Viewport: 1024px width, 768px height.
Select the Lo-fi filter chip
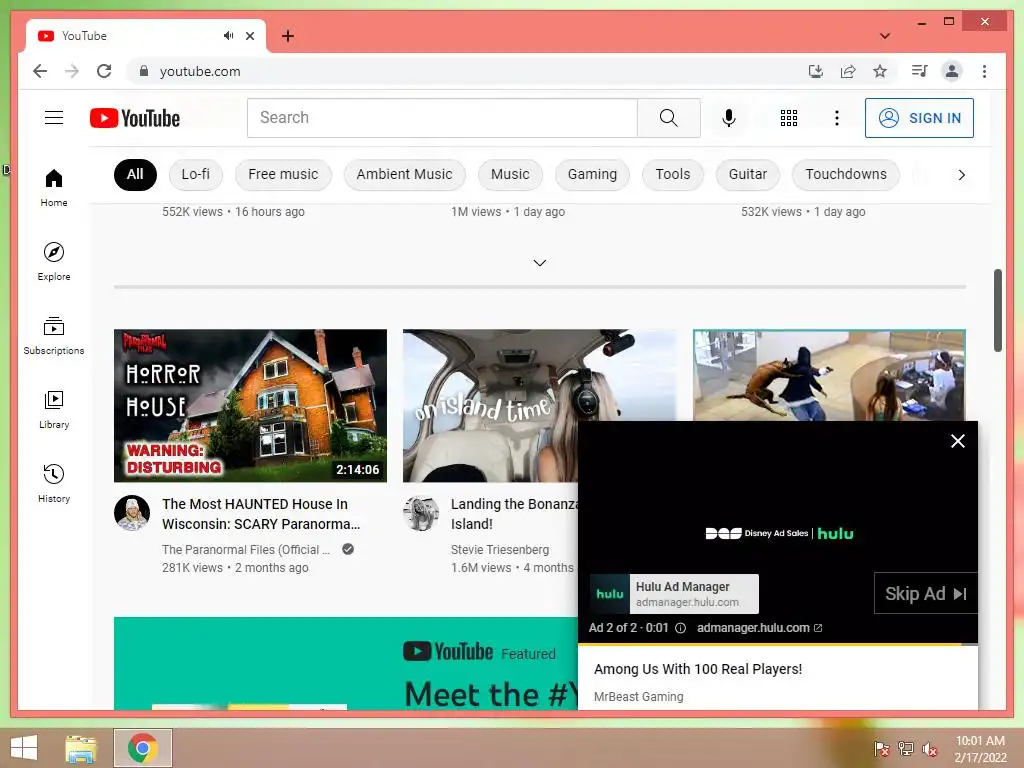195,174
